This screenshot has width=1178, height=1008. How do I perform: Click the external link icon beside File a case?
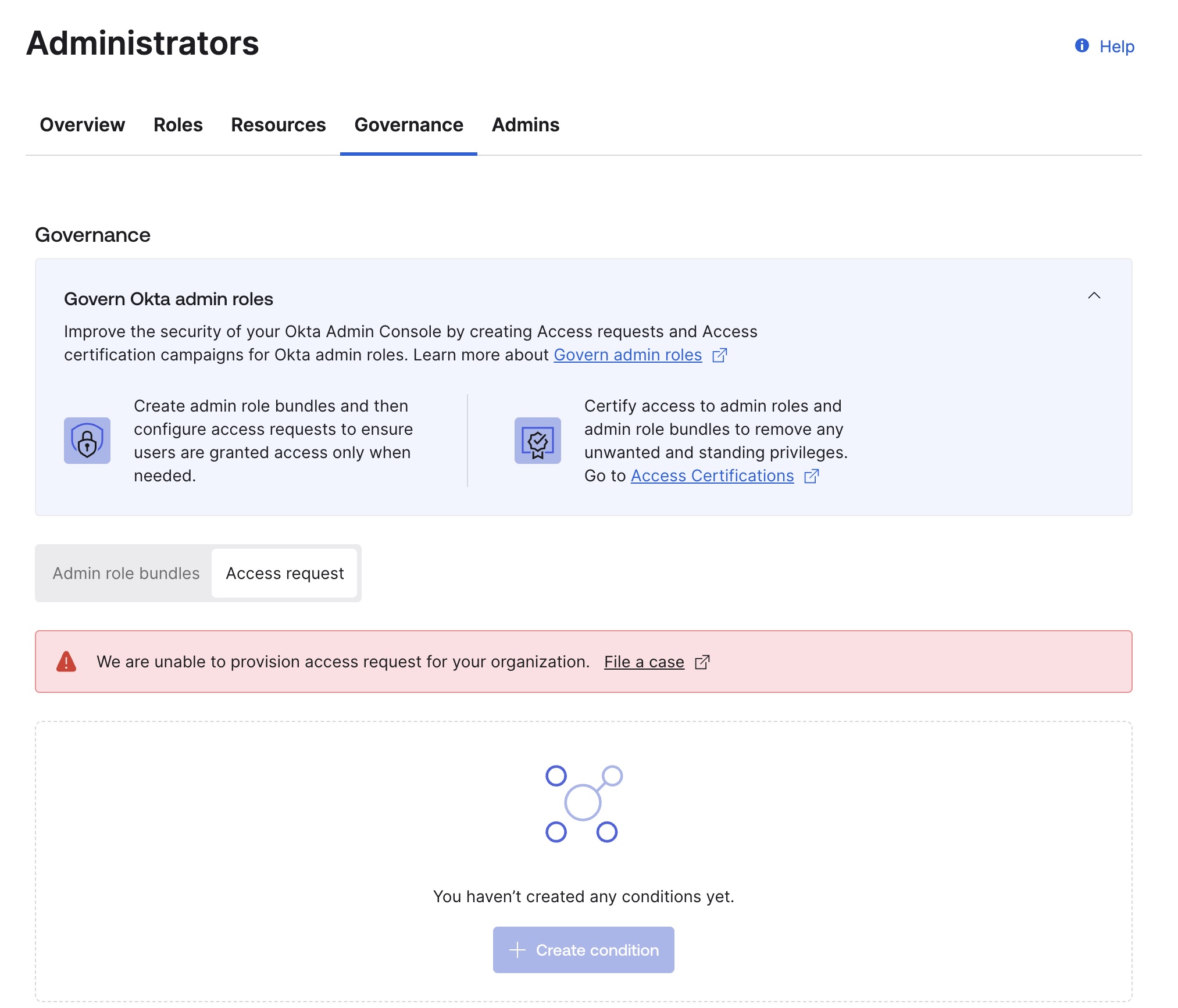coord(702,662)
